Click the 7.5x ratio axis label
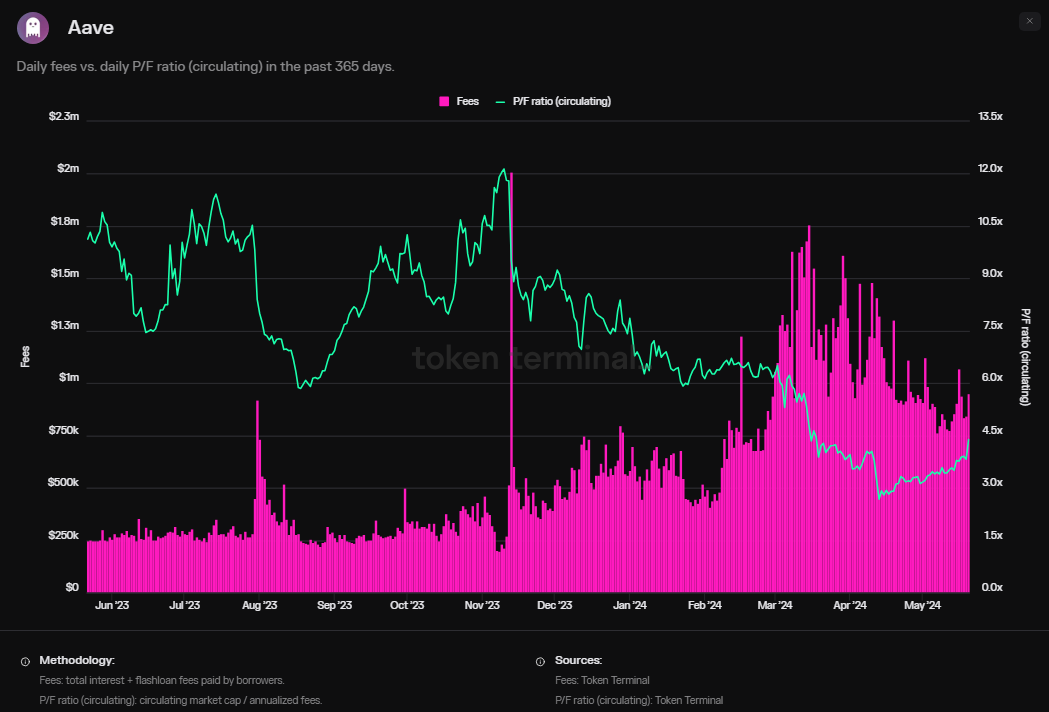 (x=990, y=326)
